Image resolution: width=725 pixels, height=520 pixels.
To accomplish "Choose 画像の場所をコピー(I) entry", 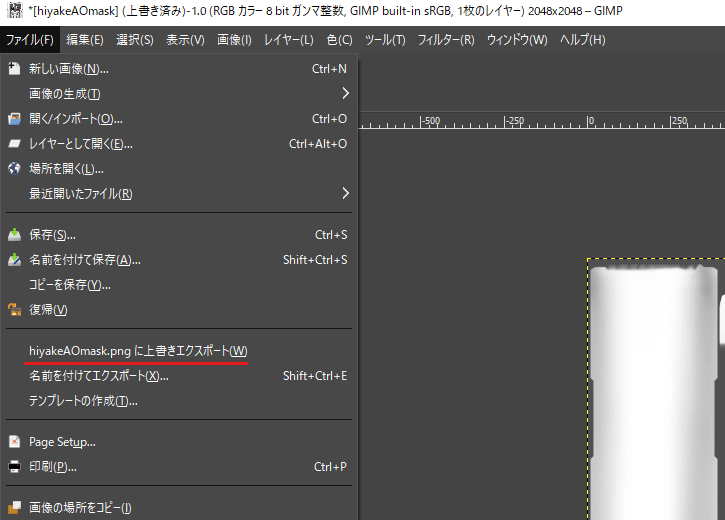I will (x=179, y=508).
